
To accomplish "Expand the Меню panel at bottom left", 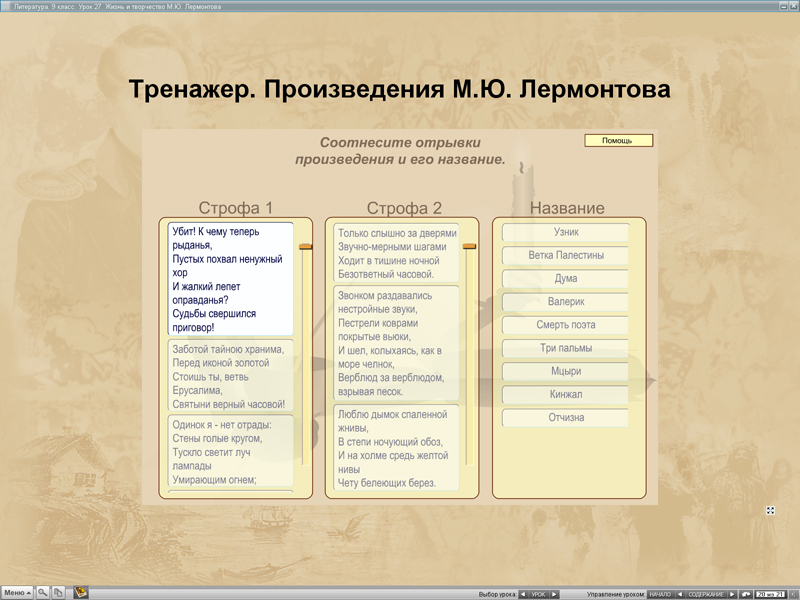I will click(15, 592).
